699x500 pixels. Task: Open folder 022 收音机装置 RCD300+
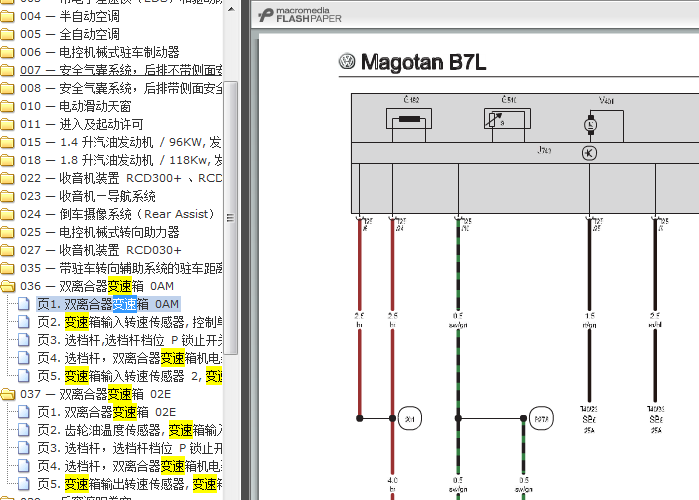click(x=121, y=178)
